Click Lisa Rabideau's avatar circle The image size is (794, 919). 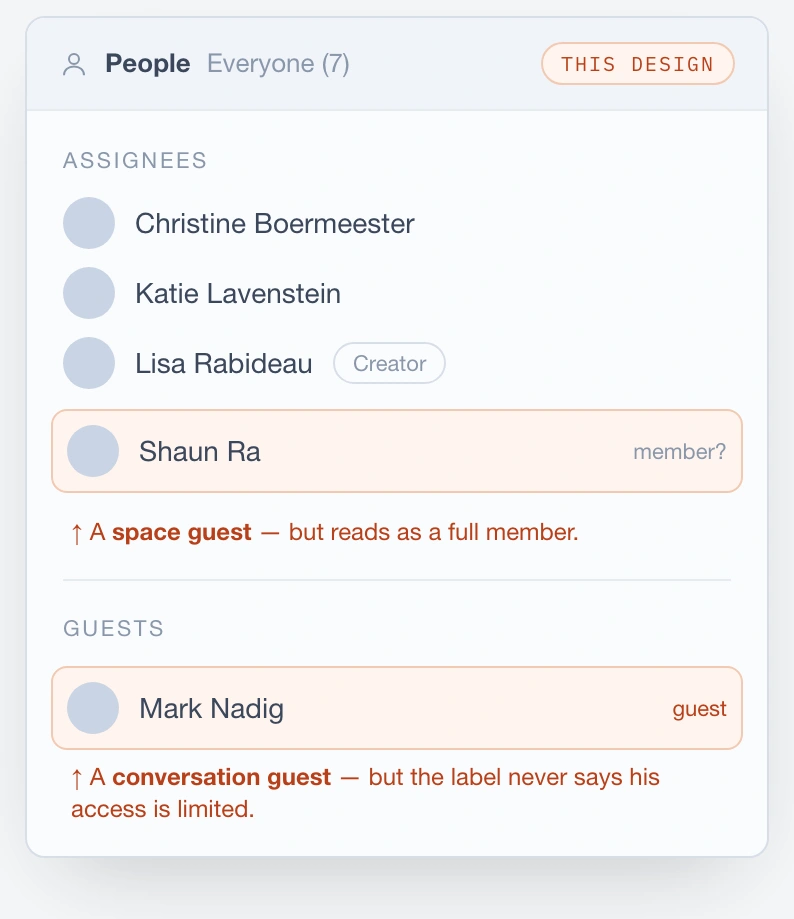tap(89, 363)
